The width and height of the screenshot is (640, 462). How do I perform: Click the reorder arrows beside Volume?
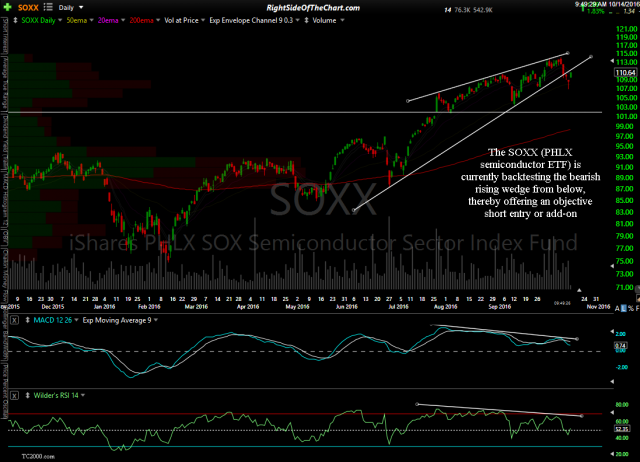pos(307,20)
